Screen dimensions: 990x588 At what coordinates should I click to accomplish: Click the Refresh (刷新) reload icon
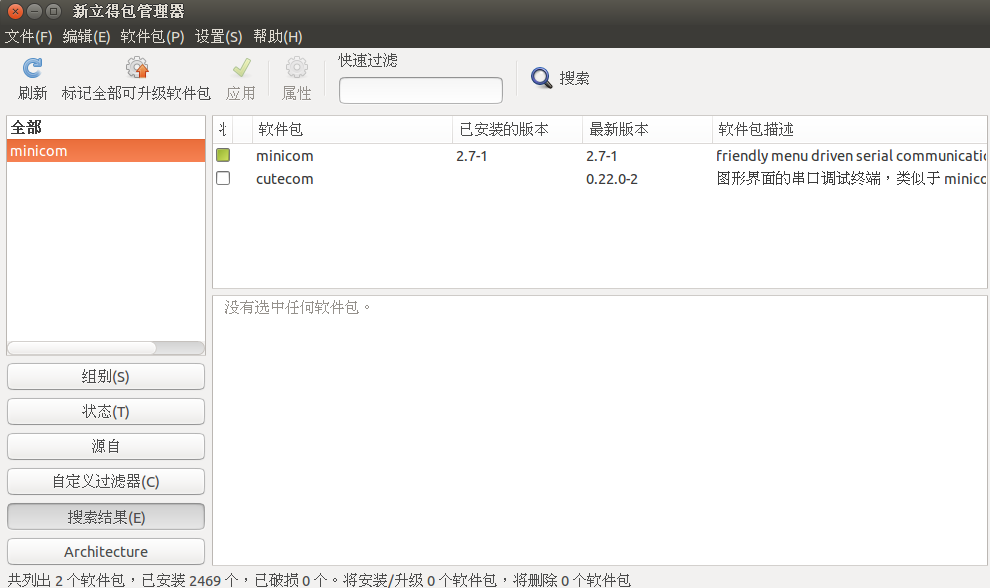tap(32, 68)
